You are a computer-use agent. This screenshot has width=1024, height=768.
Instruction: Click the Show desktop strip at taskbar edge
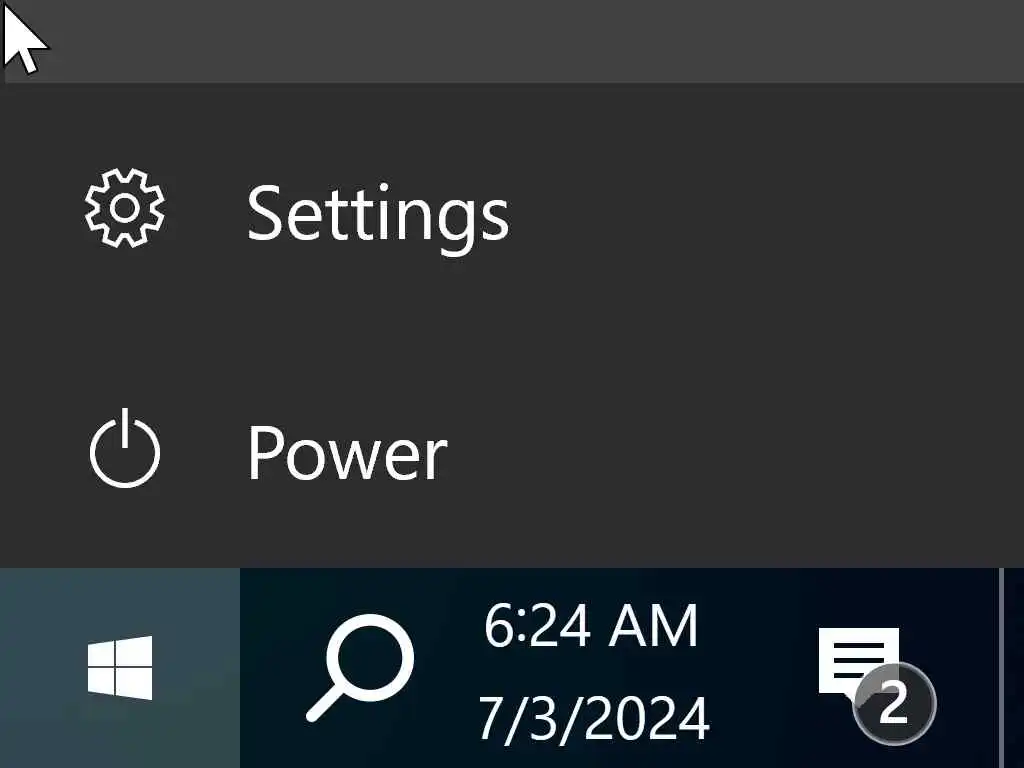coord(1014,667)
